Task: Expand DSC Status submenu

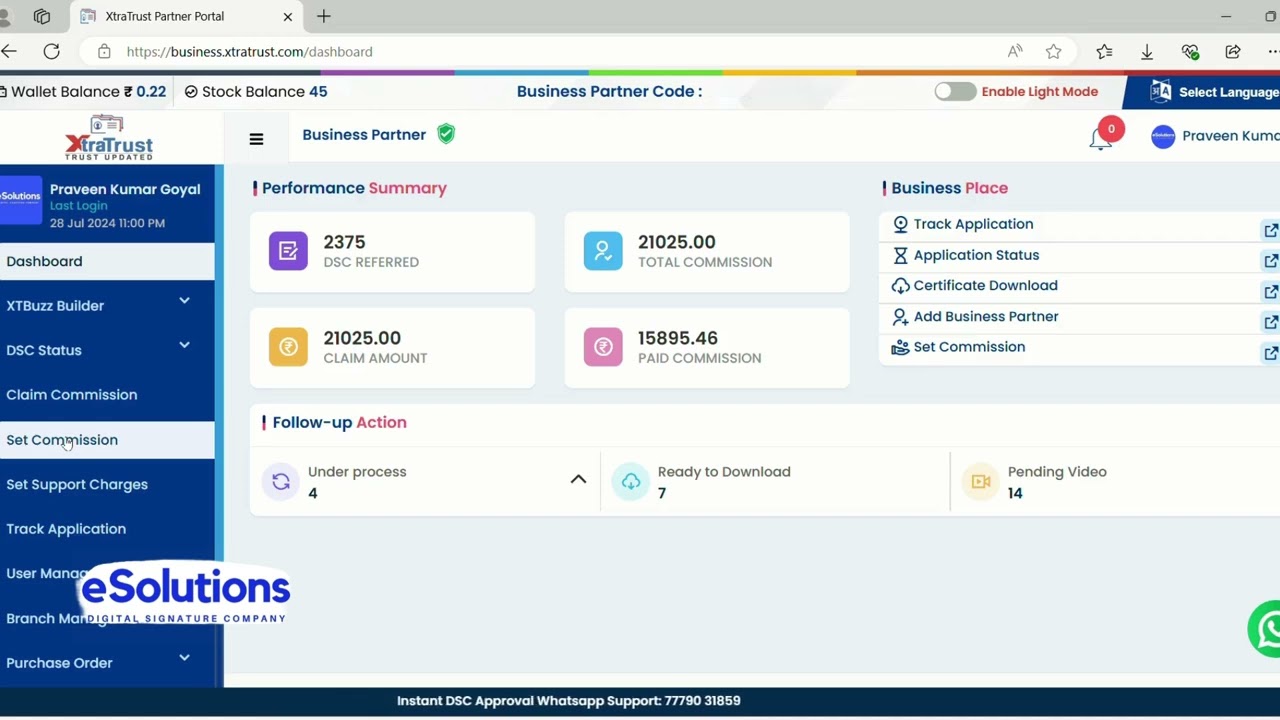Action: [x=184, y=345]
